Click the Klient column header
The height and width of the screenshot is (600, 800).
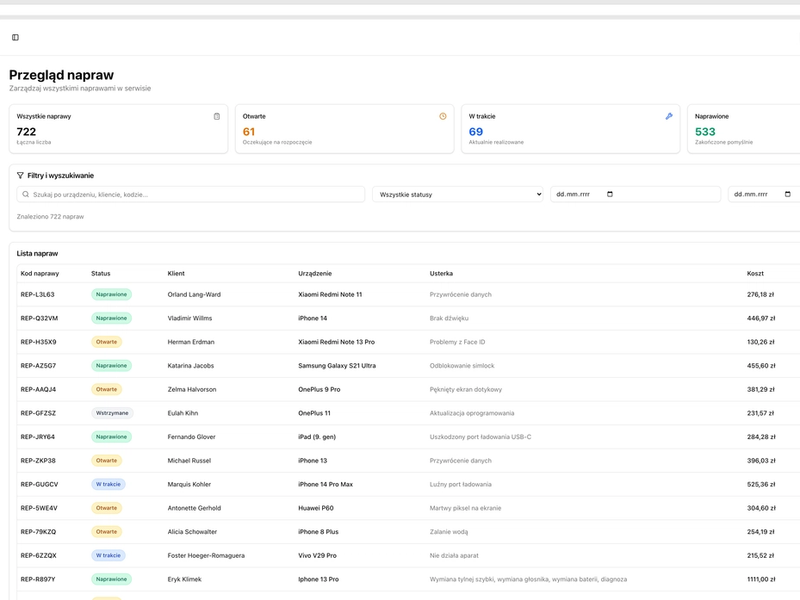click(176, 273)
